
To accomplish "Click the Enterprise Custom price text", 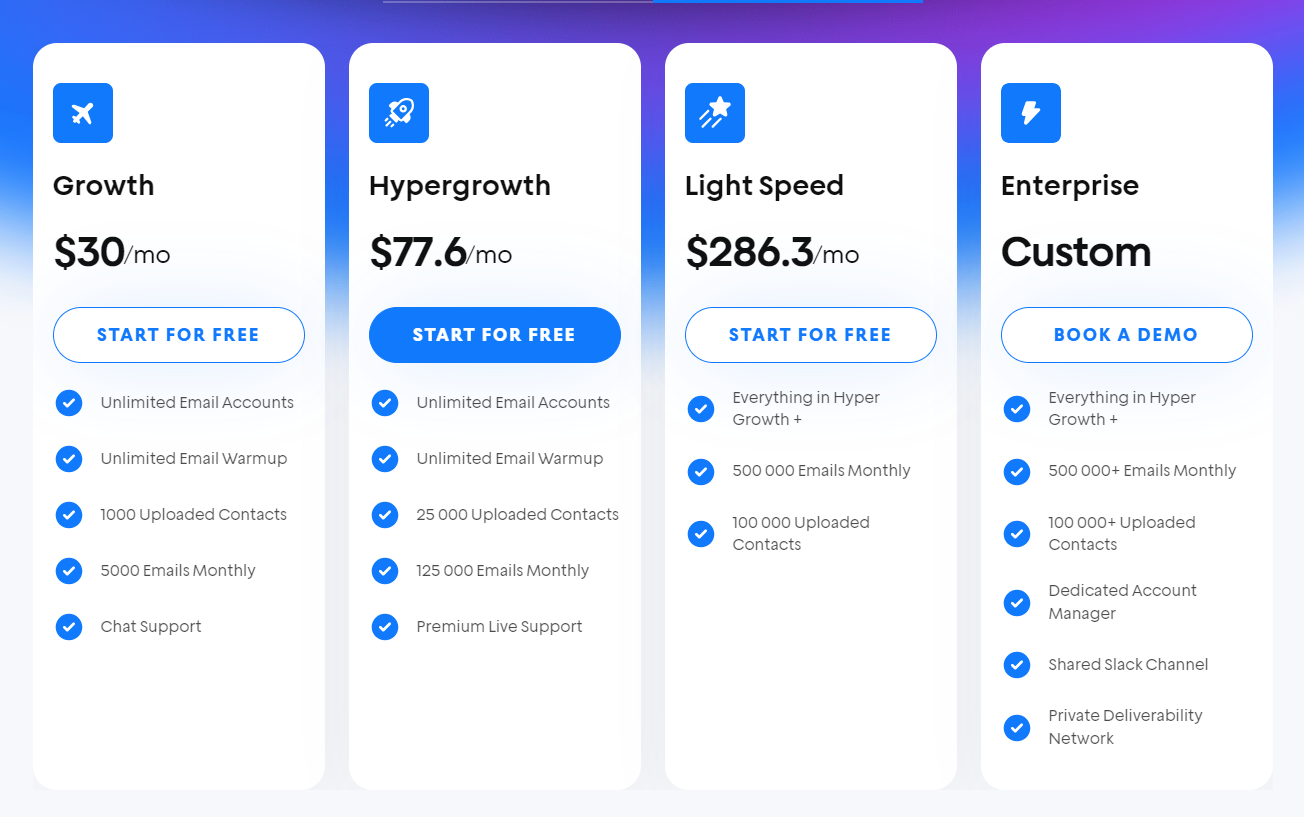I will 1076,253.
